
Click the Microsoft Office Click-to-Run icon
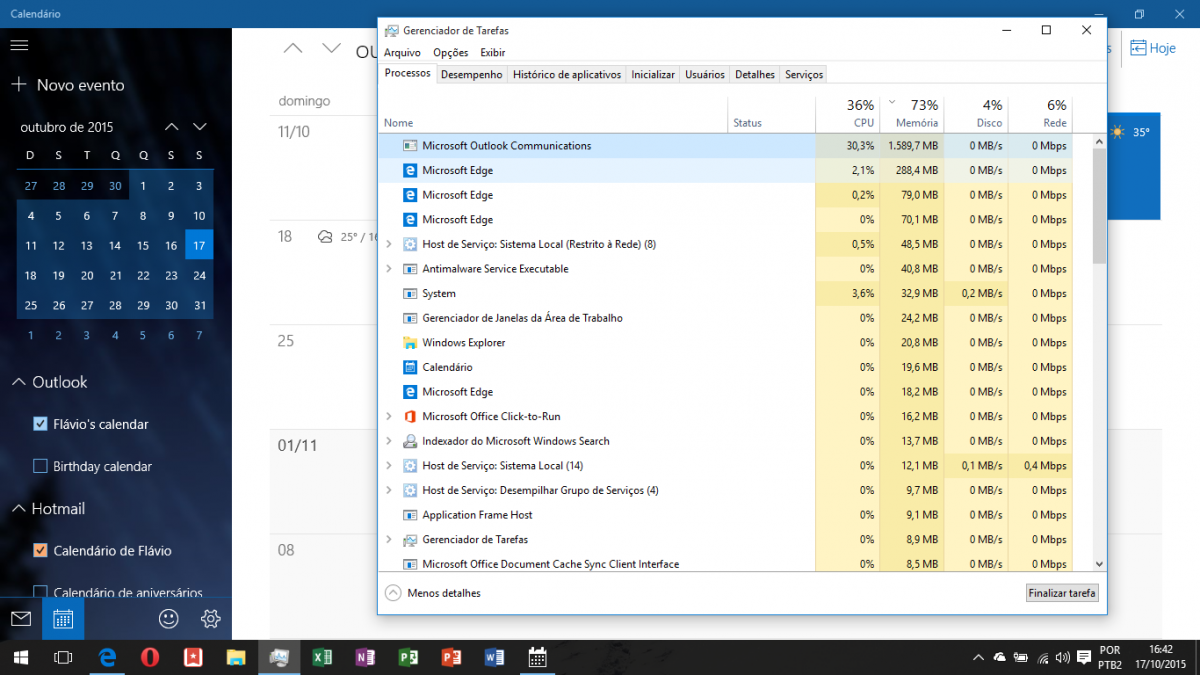pyautogui.click(x=409, y=416)
